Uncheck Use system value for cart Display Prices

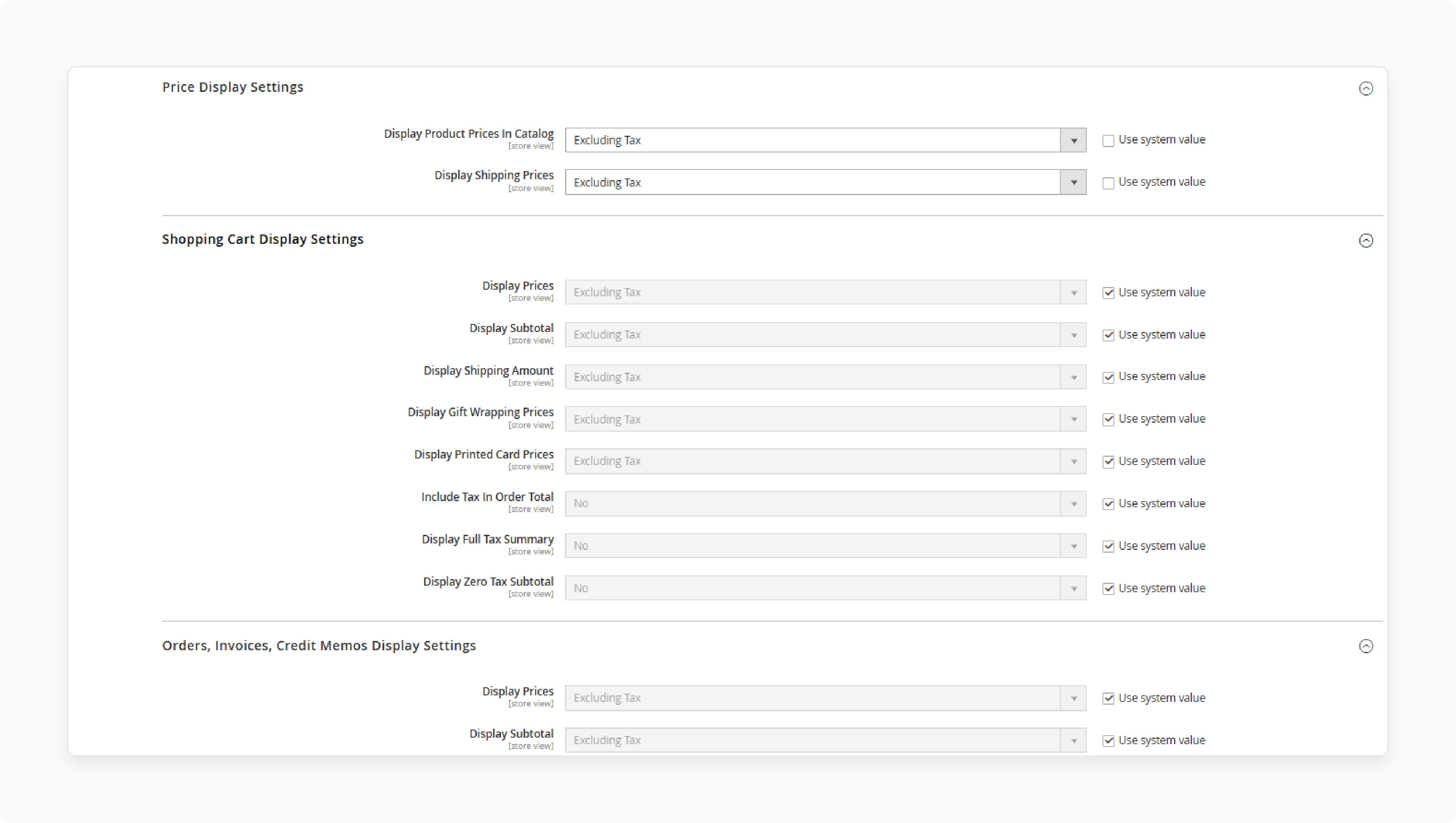(1108, 293)
